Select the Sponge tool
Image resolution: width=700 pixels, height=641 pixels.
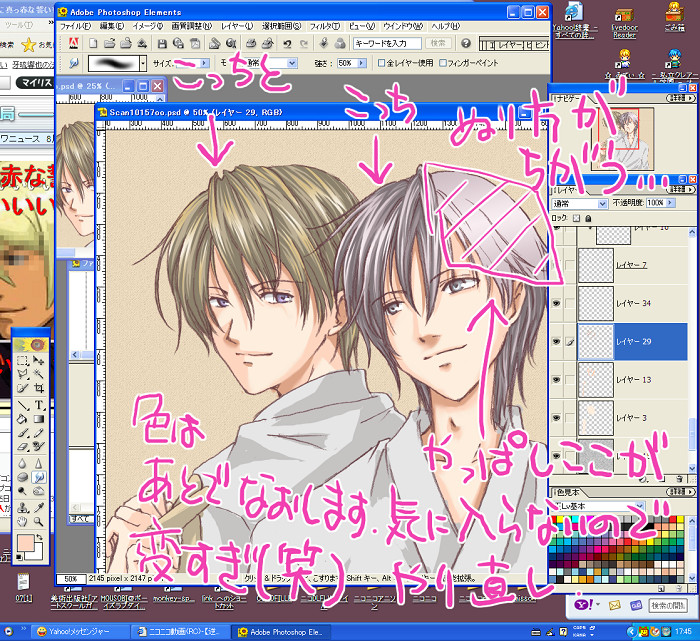(x=22, y=477)
